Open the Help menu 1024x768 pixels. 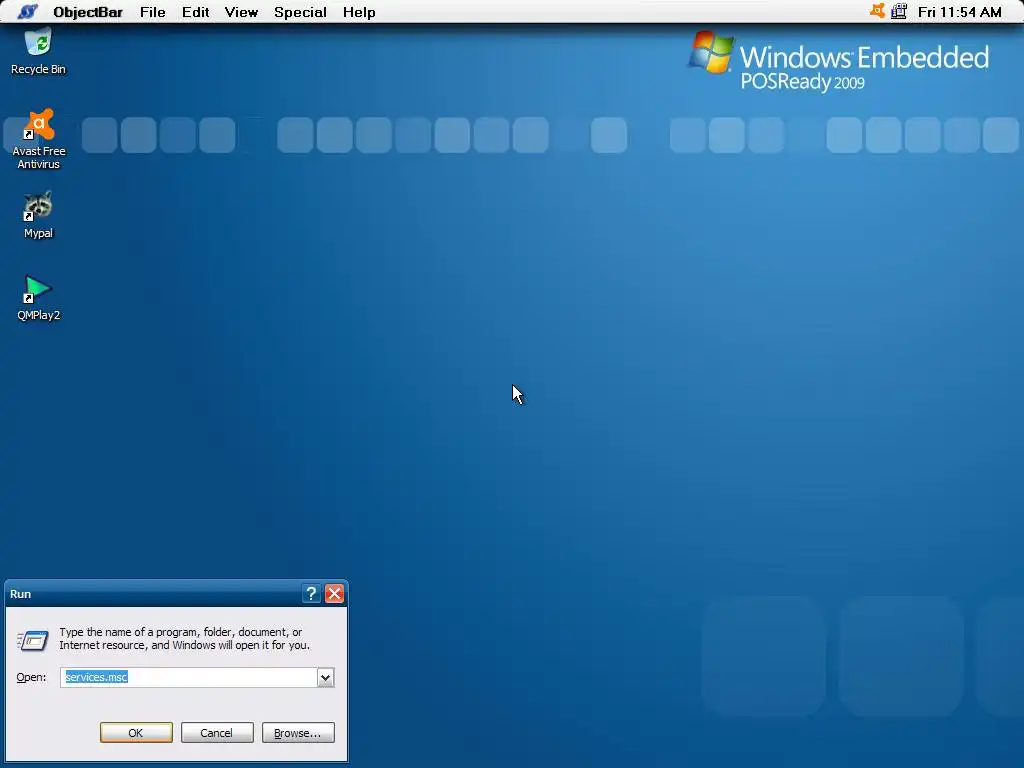tap(359, 12)
